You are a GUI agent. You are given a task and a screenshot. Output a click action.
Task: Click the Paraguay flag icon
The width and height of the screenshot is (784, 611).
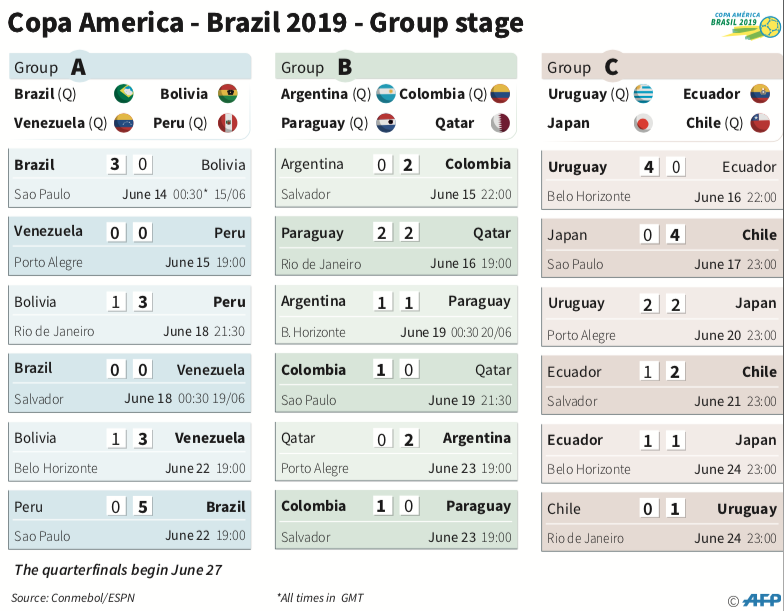(x=386, y=123)
